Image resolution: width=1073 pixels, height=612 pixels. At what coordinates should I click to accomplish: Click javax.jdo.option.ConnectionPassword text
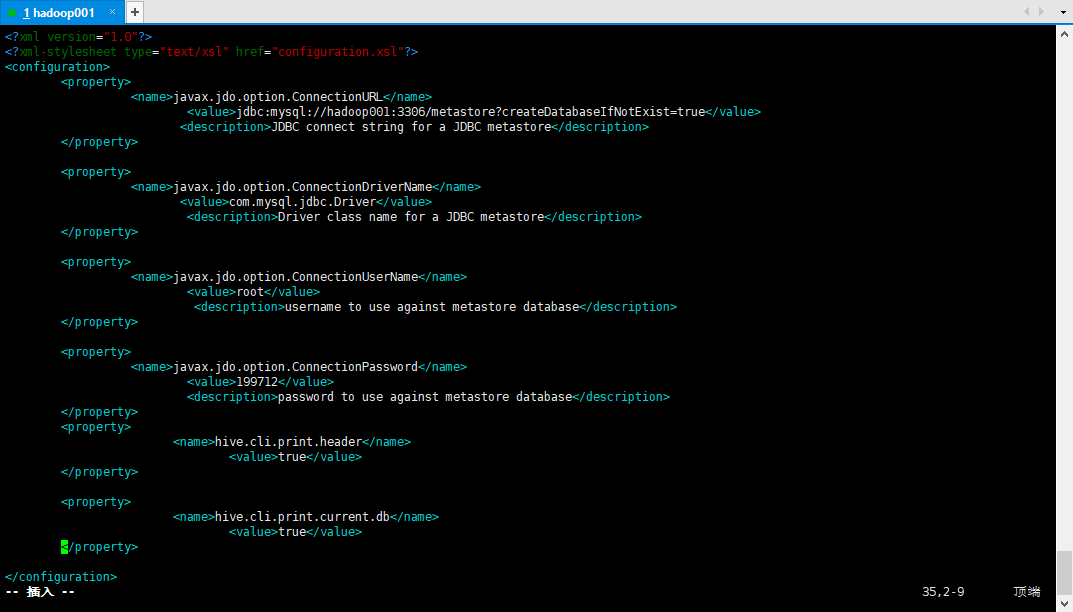click(296, 367)
